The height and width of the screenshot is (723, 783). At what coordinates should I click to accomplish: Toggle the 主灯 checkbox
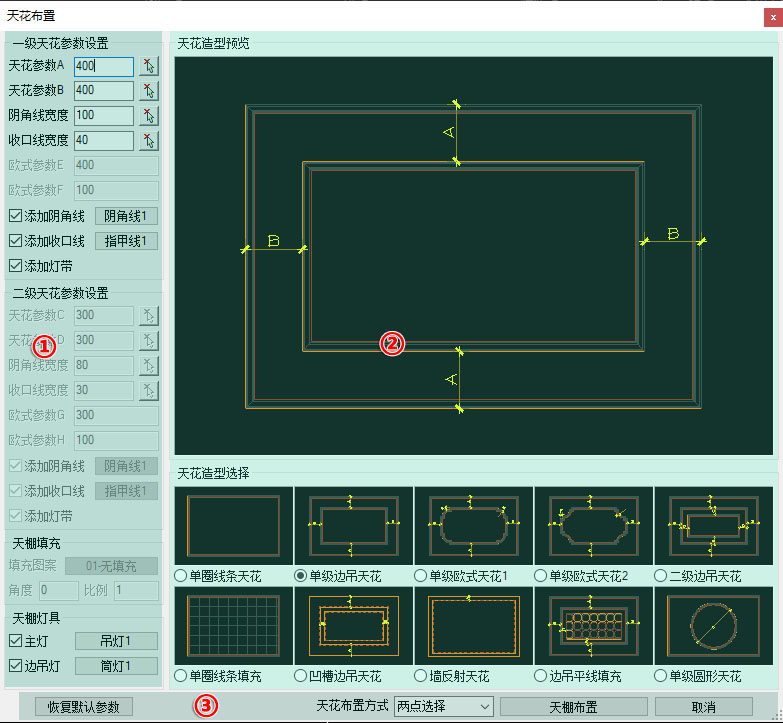click(15, 641)
